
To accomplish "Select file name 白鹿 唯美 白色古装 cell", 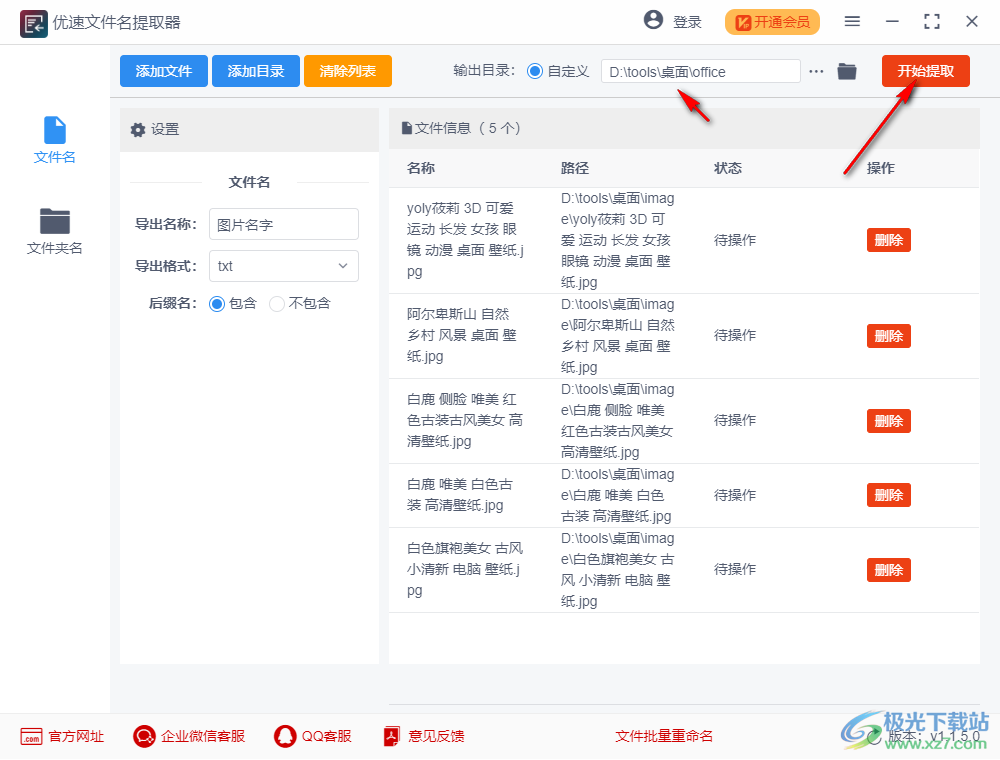I will (460, 495).
